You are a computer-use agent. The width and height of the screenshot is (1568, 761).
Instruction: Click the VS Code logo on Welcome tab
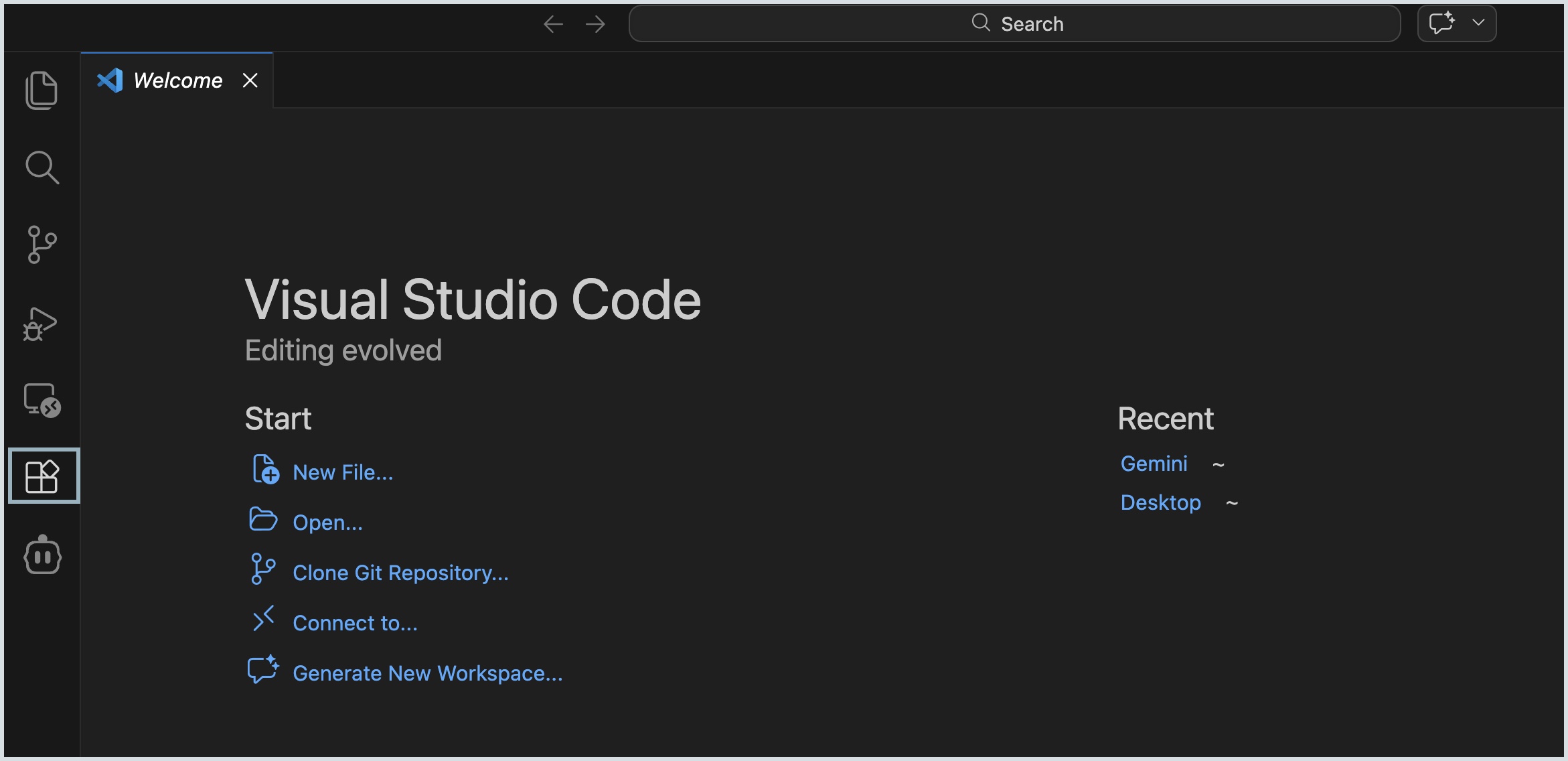pos(110,80)
